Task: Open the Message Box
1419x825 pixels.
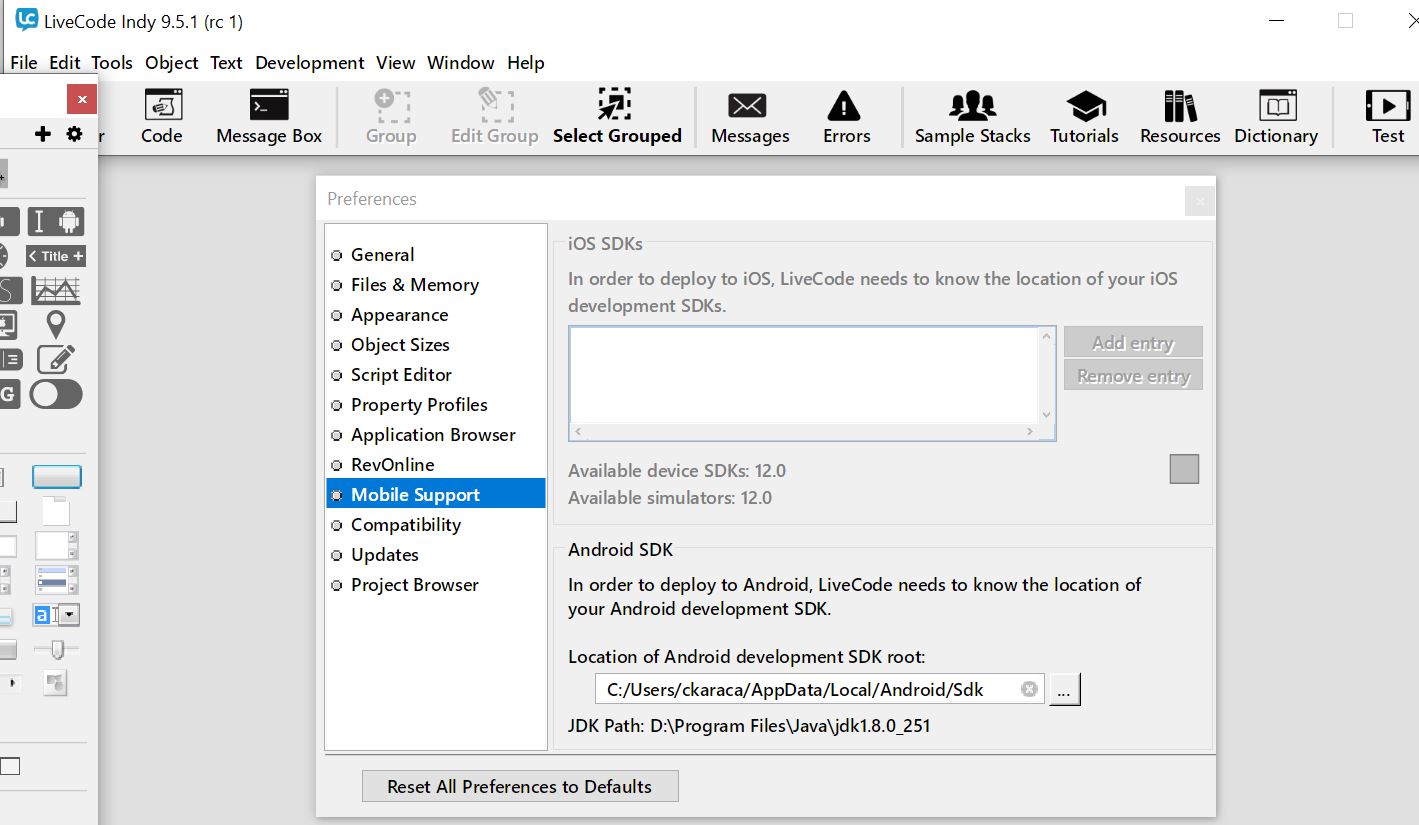Action: coord(269,117)
